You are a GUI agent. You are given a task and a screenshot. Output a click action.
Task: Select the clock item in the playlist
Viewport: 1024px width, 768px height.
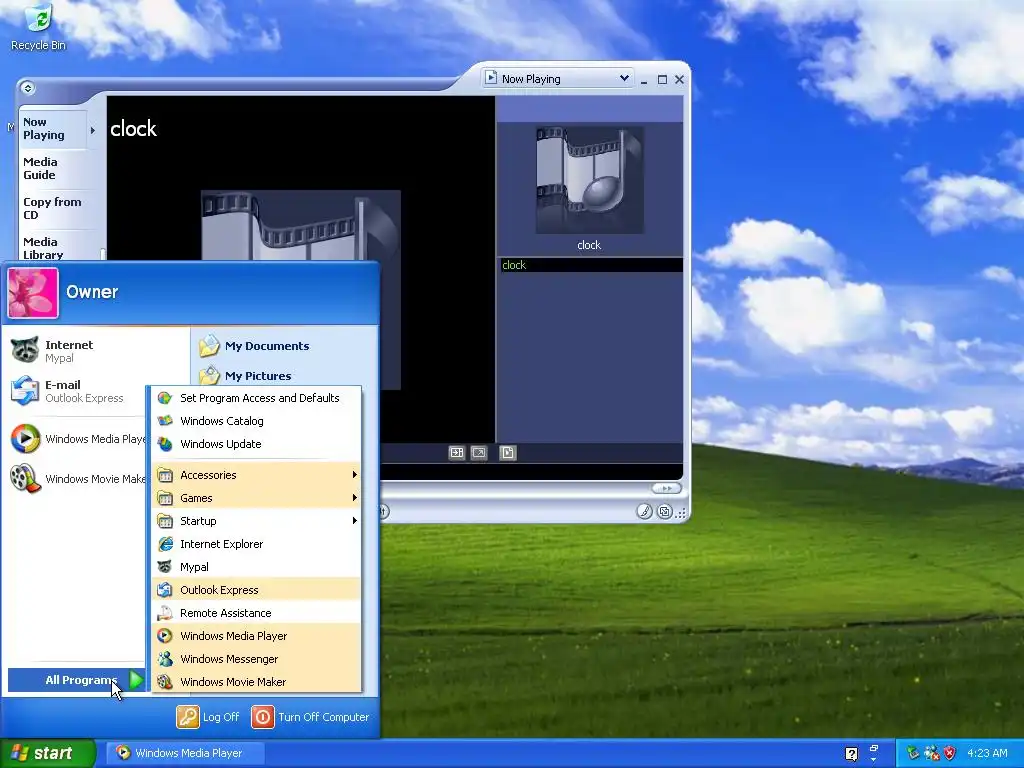[590, 264]
